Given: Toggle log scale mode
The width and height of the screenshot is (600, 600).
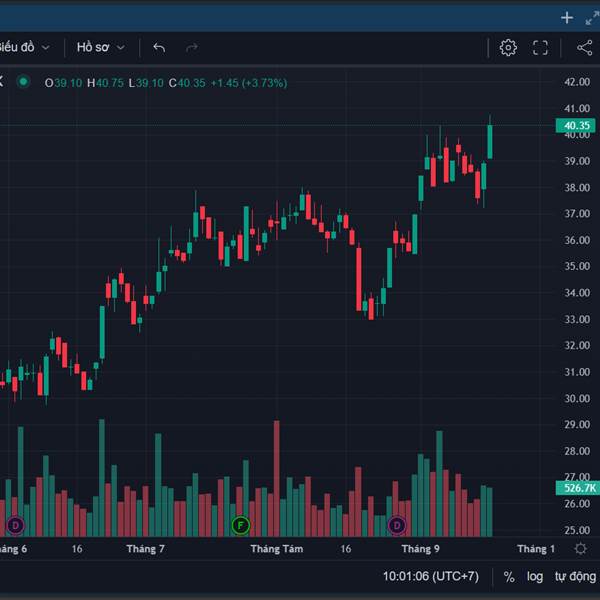Looking at the screenshot, I should pyautogui.click(x=535, y=577).
